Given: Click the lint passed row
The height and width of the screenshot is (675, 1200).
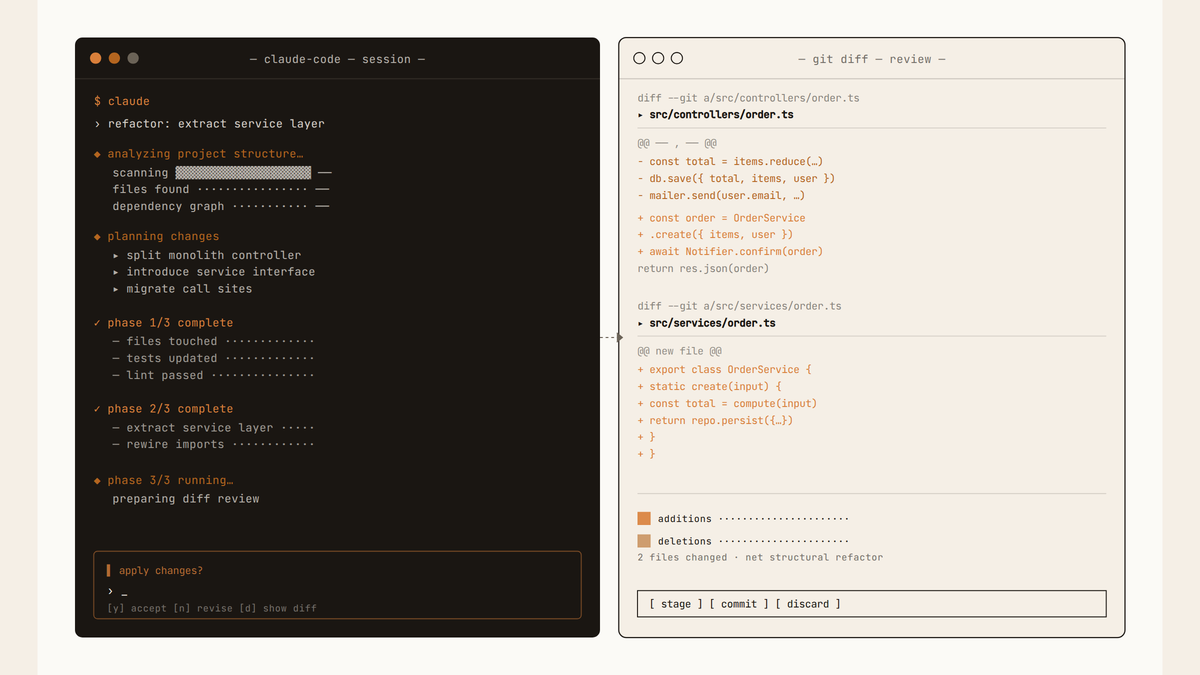Looking at the screenshot, I should [213, 375].
